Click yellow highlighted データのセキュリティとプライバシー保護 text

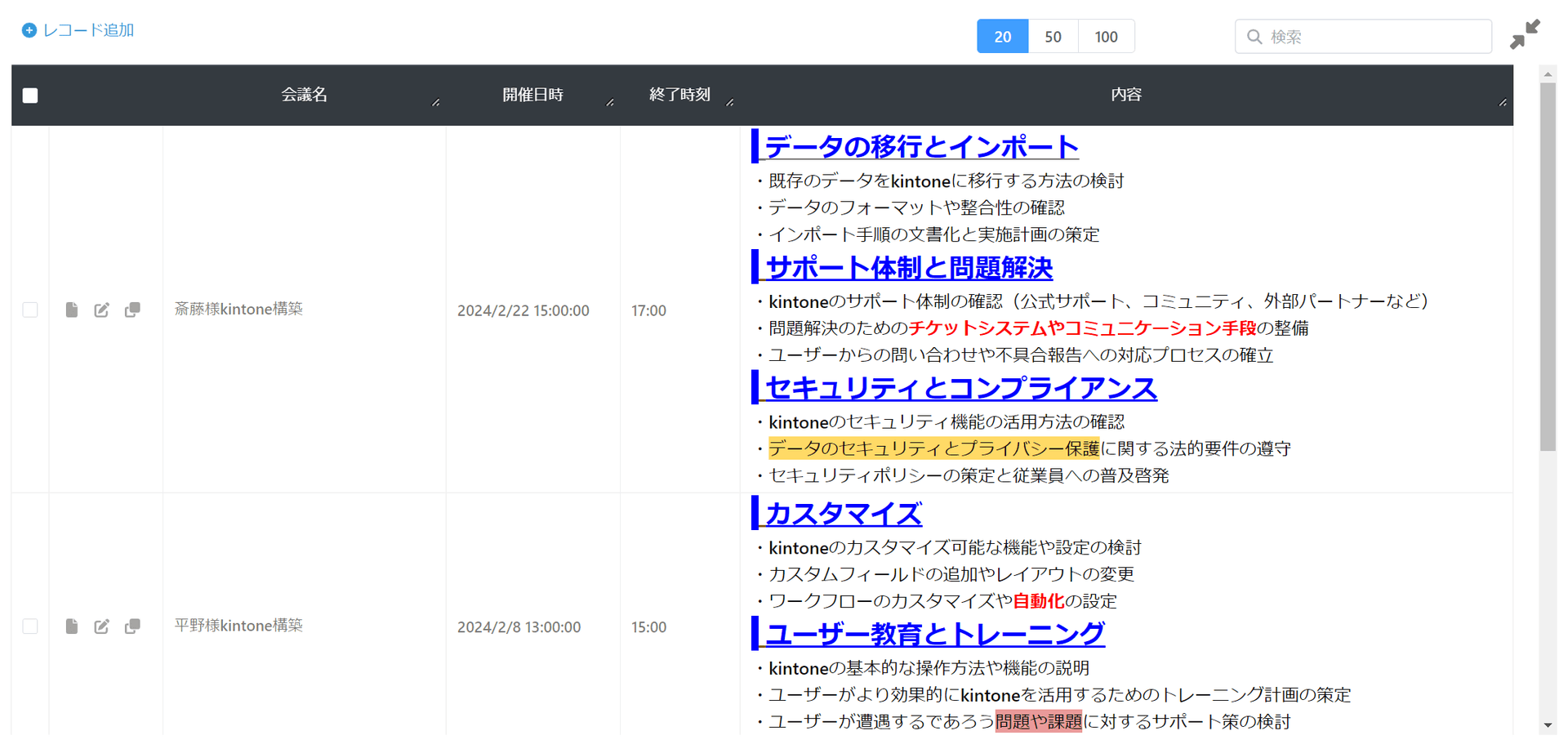click(x=934, y=448)
